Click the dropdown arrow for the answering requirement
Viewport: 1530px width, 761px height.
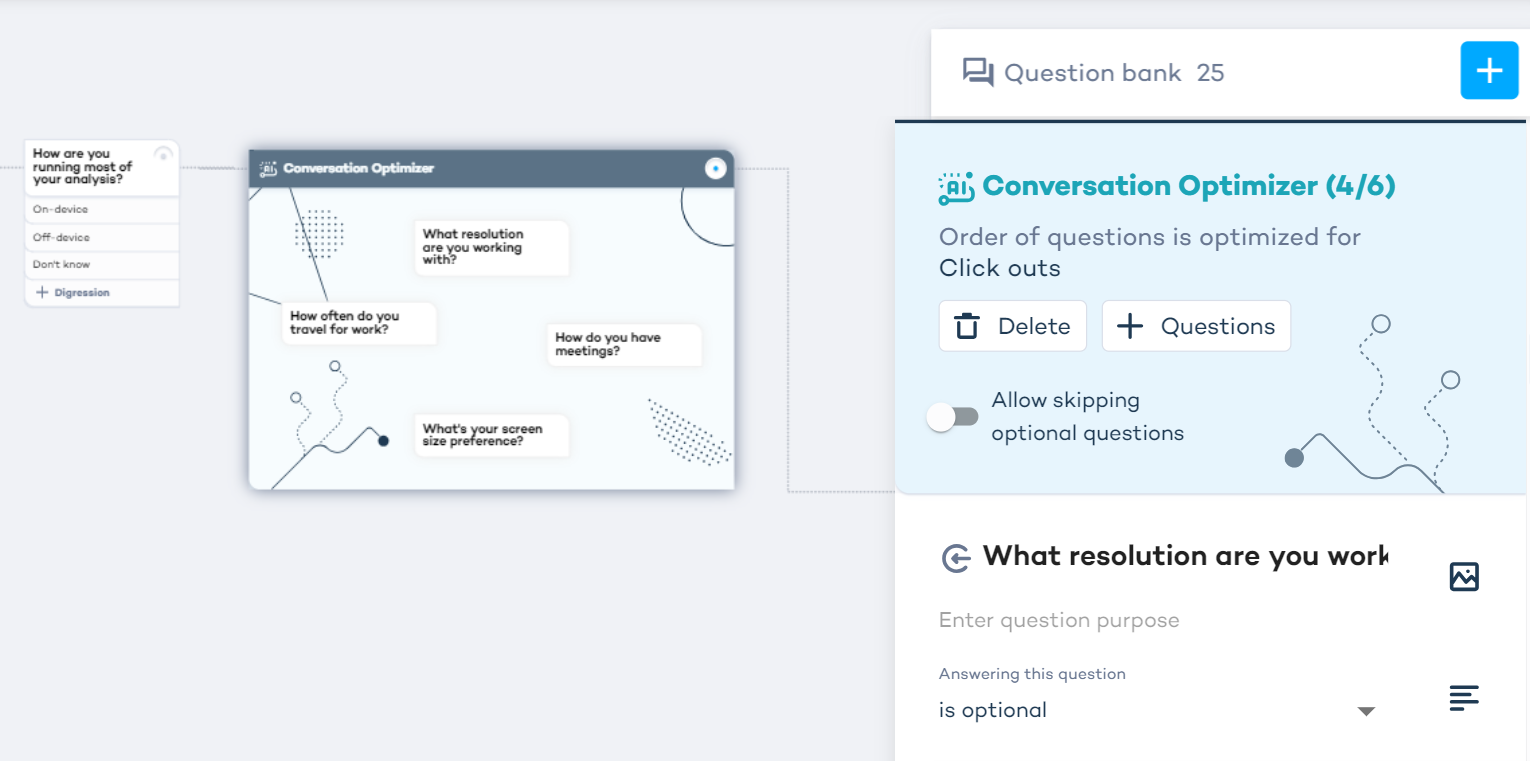1366,711
